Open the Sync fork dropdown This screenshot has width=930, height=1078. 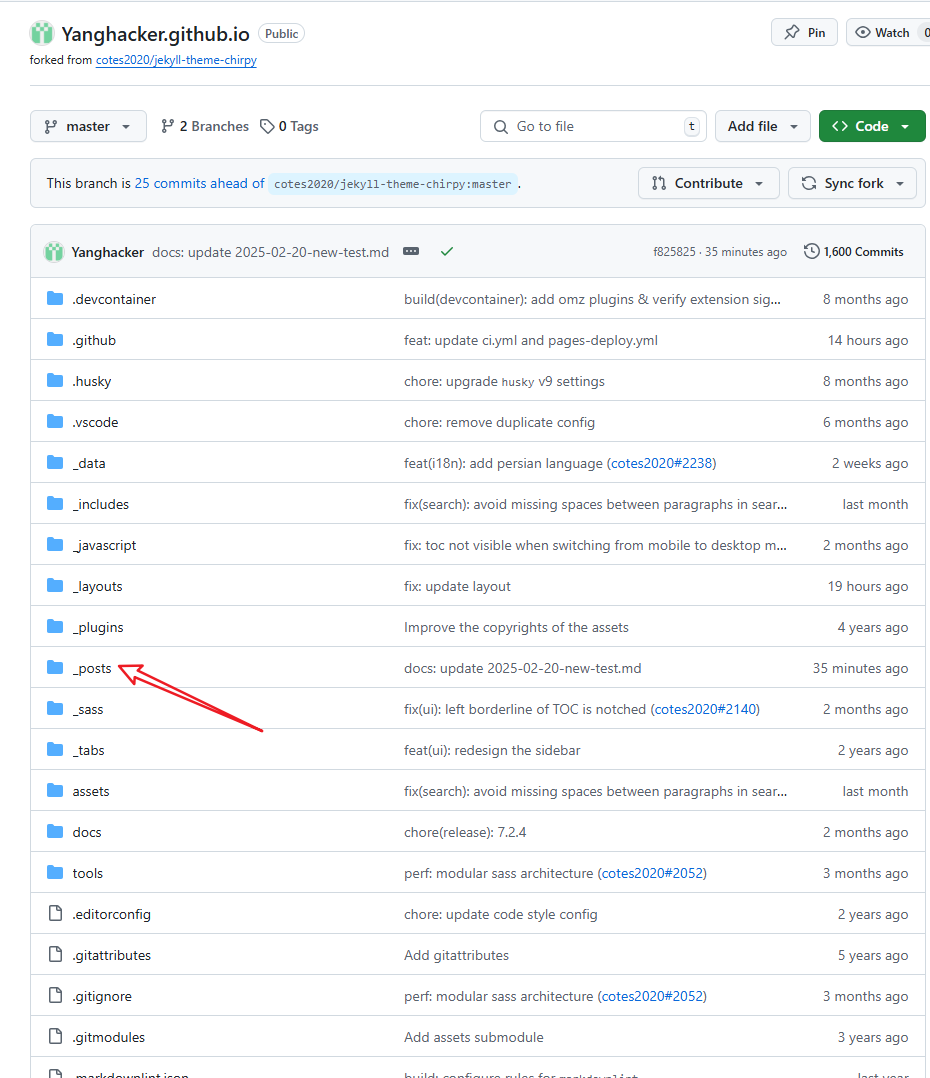point(852,184)
